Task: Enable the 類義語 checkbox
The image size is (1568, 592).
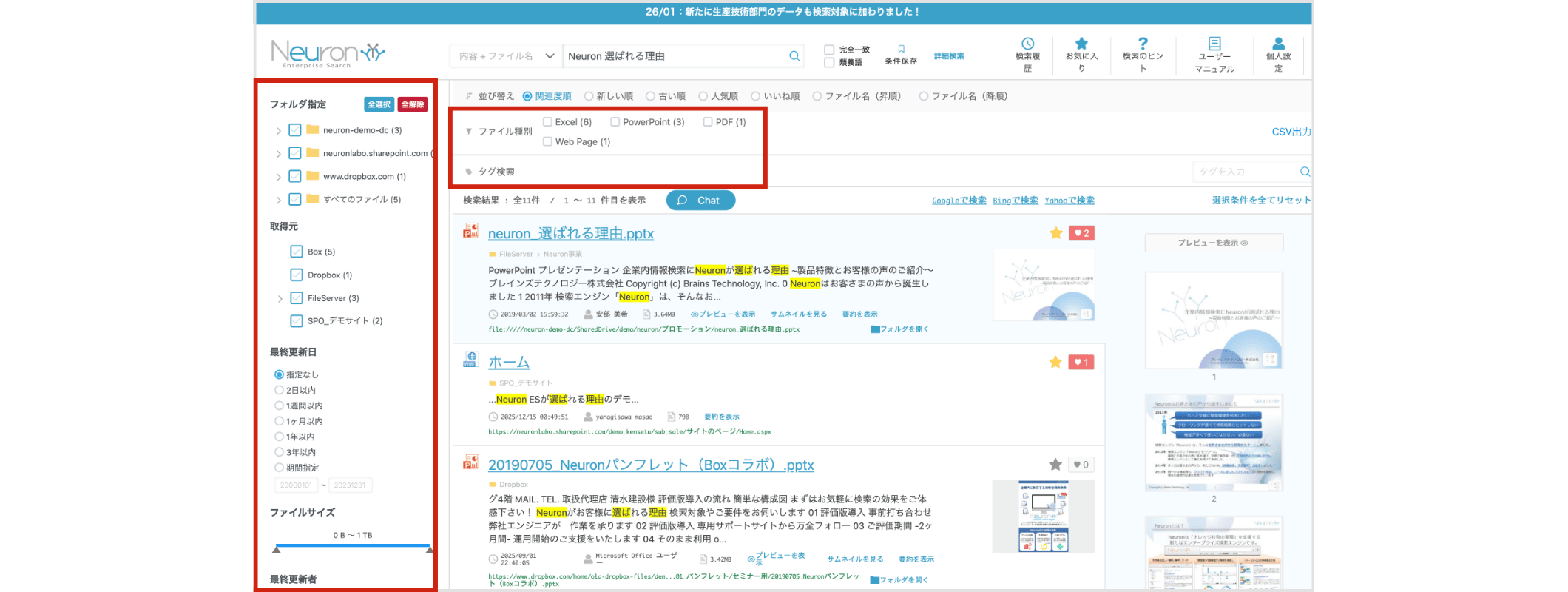Action: point(829,62)
